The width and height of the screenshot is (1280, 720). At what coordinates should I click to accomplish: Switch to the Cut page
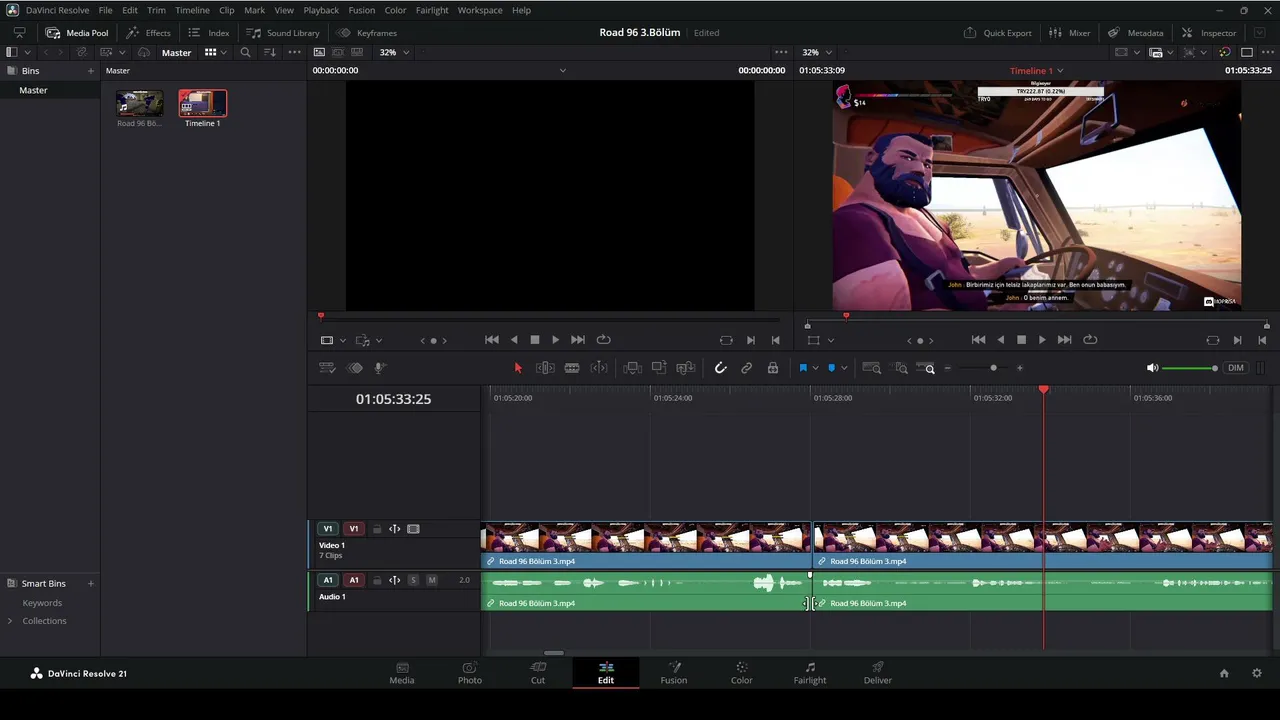538,673
